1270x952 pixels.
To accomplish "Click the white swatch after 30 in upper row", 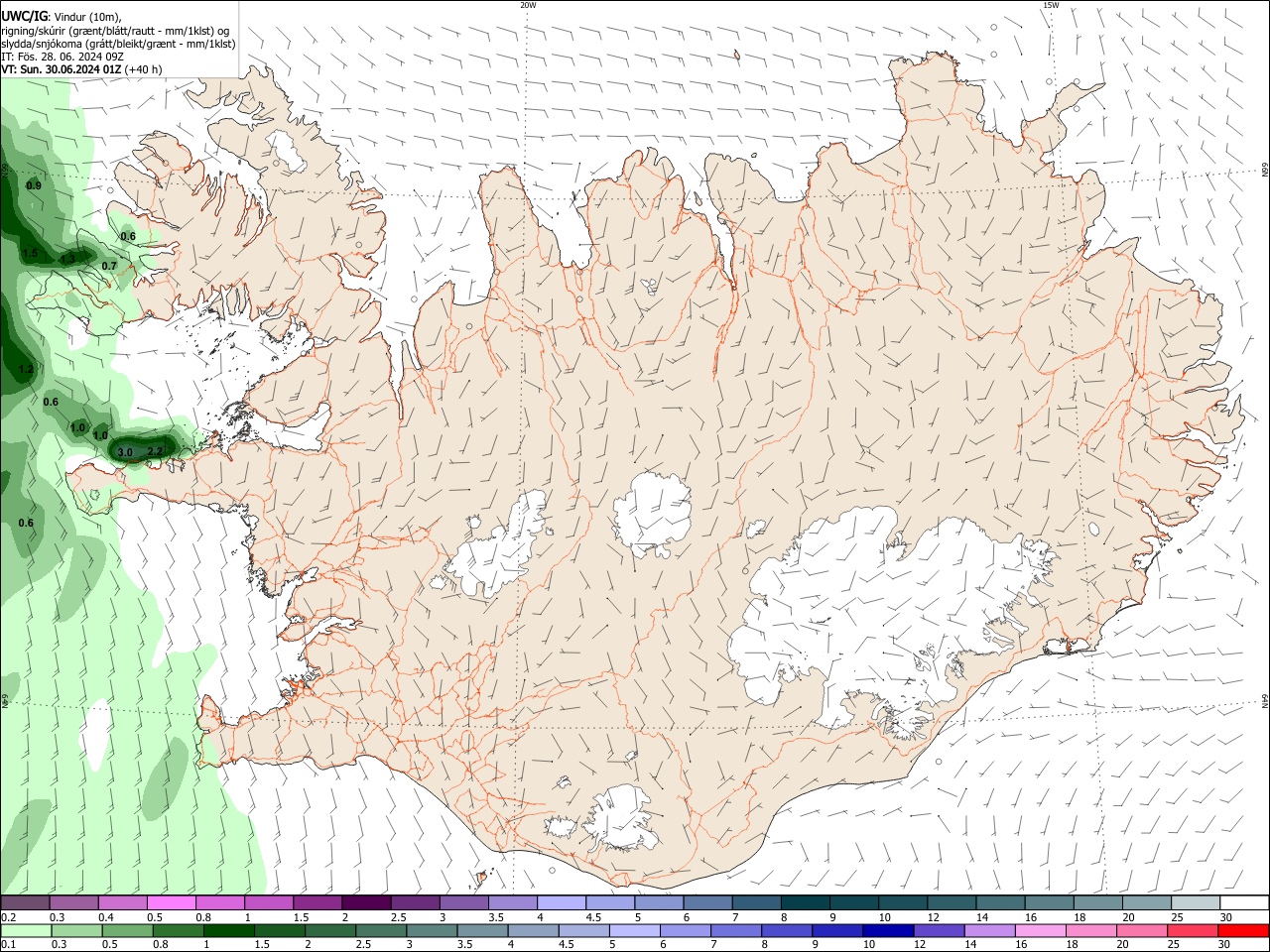I will point(1243,902).
